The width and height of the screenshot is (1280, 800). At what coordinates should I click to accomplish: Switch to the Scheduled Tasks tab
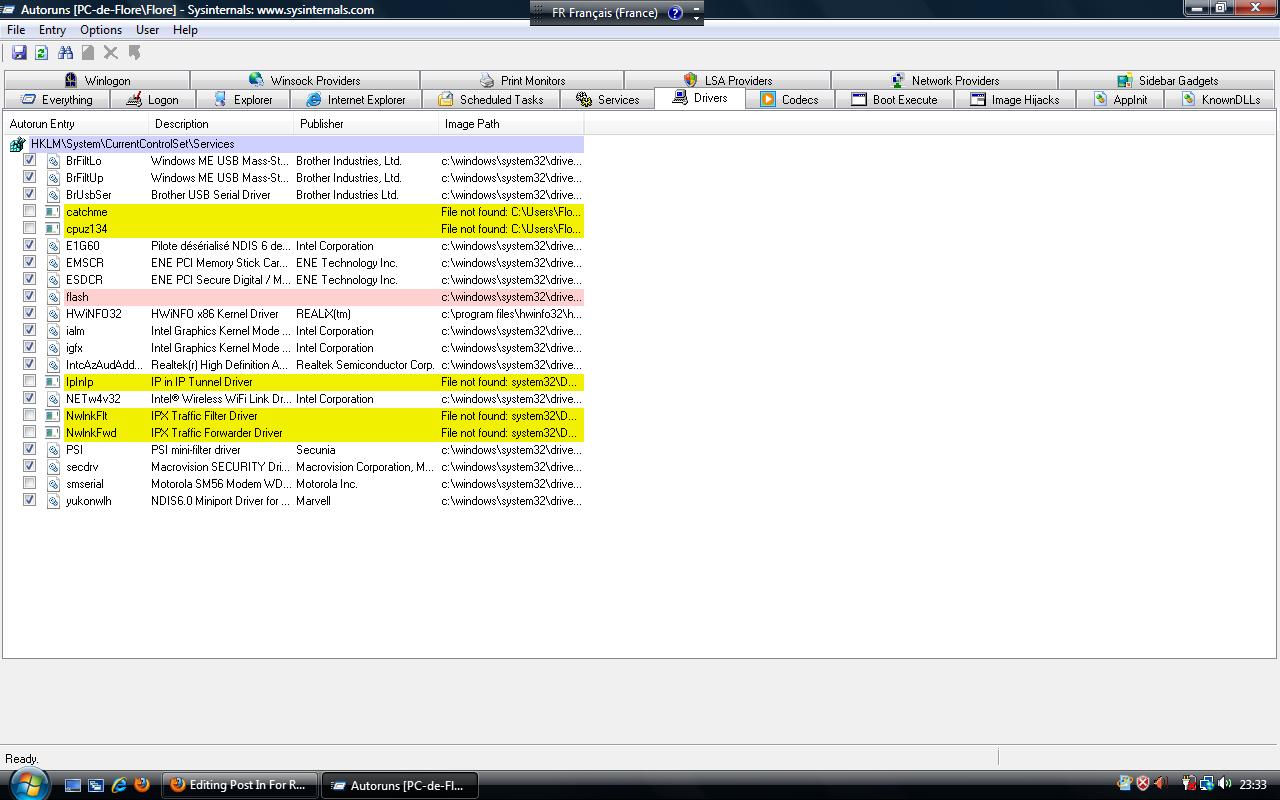pyautogui.click(x=491, y=100)
